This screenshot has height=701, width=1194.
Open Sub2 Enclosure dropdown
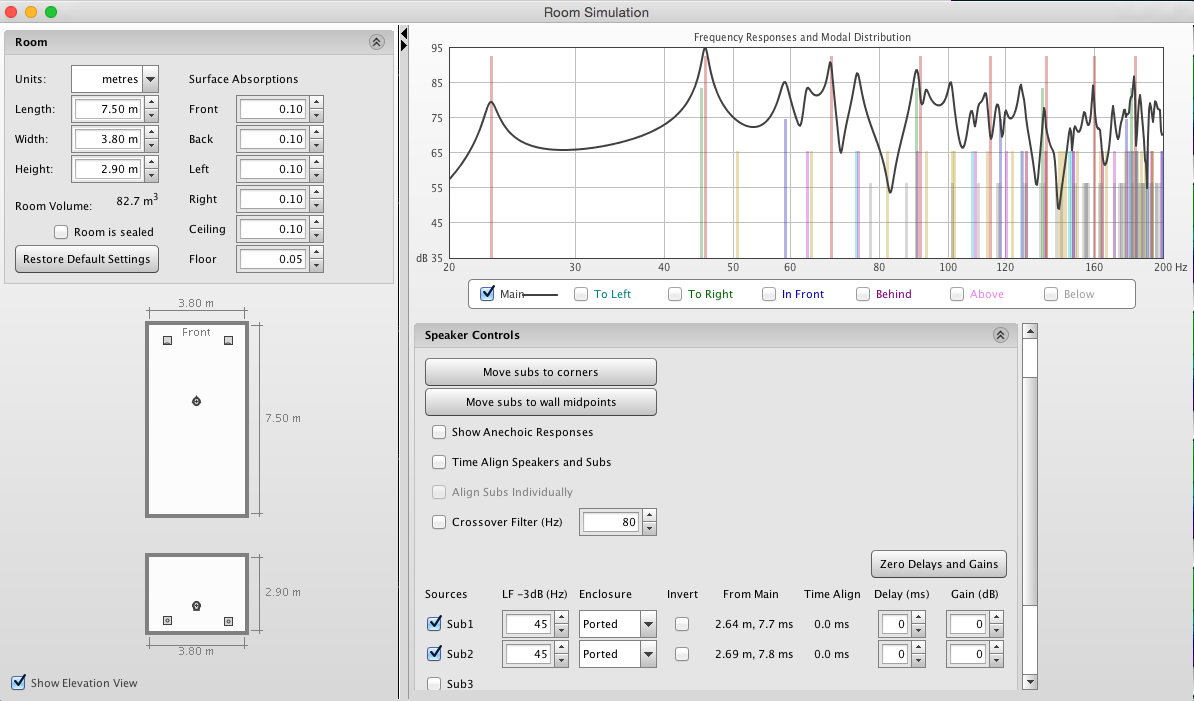(x=648, y=654)
